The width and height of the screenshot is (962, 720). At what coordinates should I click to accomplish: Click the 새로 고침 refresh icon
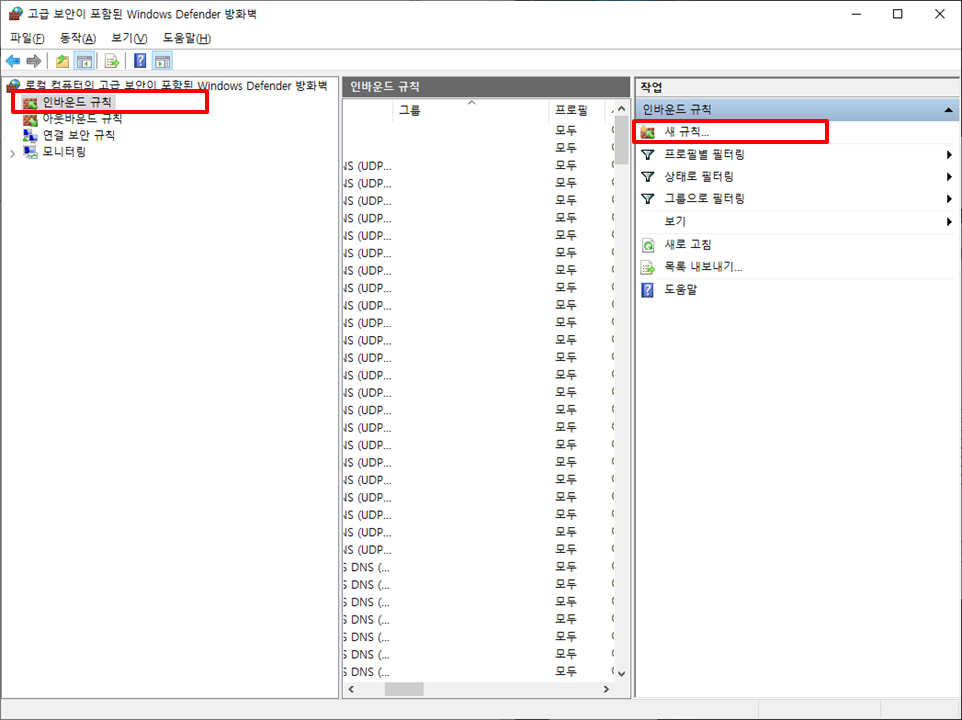point(648,245)
